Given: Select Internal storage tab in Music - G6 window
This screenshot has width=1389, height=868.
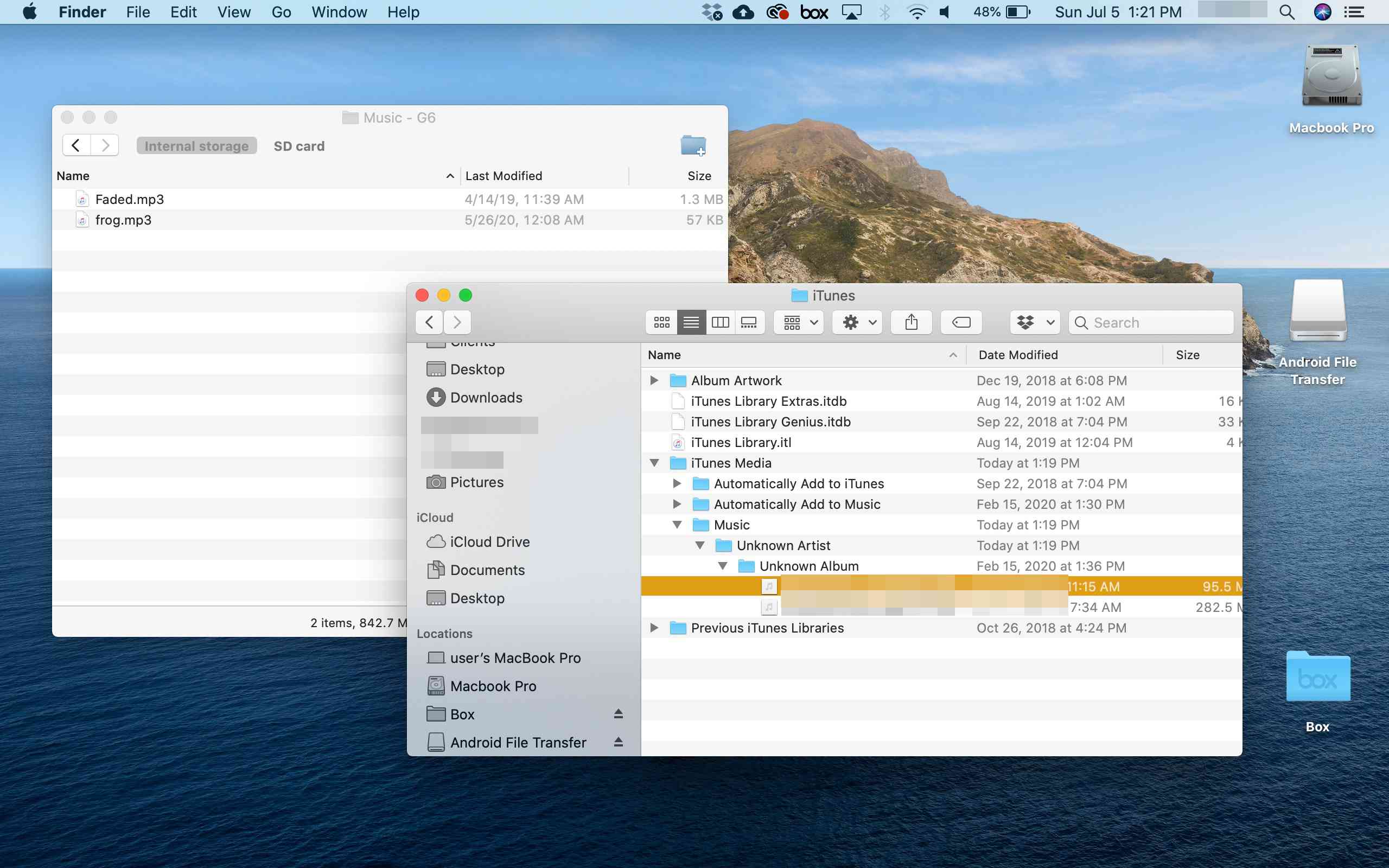Looking at the screenshot, I should 196,146.
